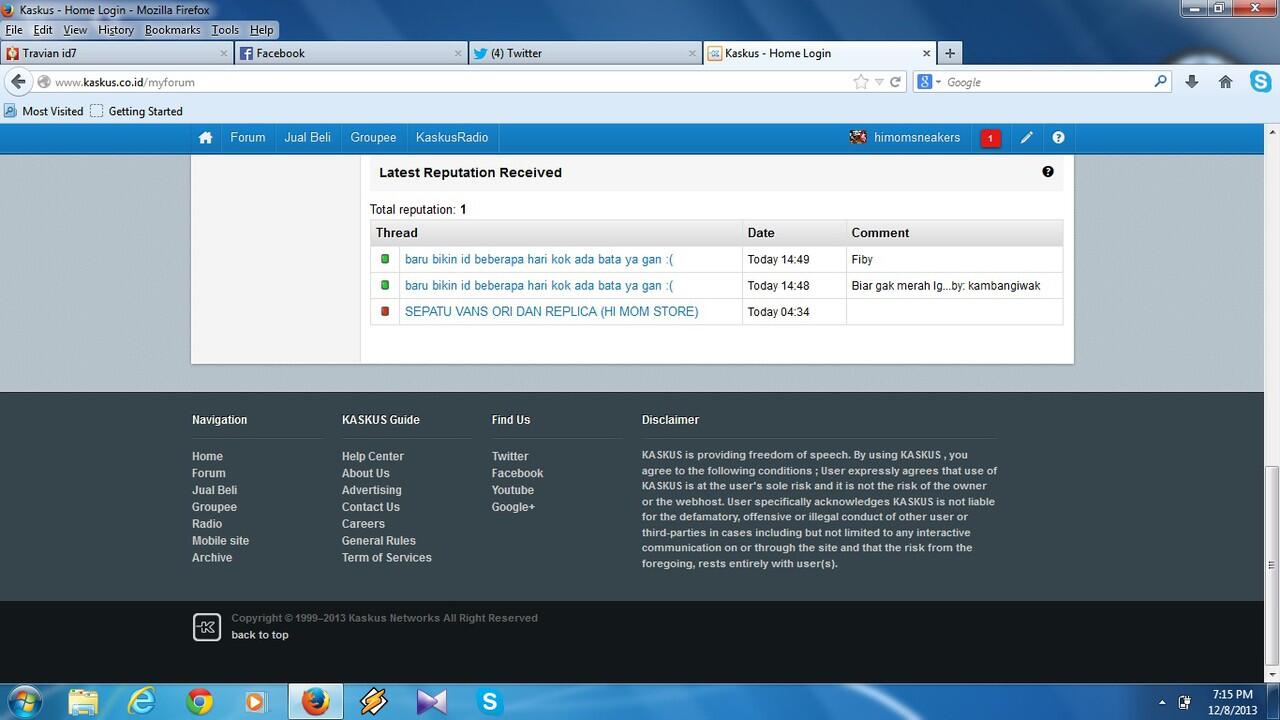Switch to the (4) Twitter tab
1280x720 pixels.
[x=585, y=53]
